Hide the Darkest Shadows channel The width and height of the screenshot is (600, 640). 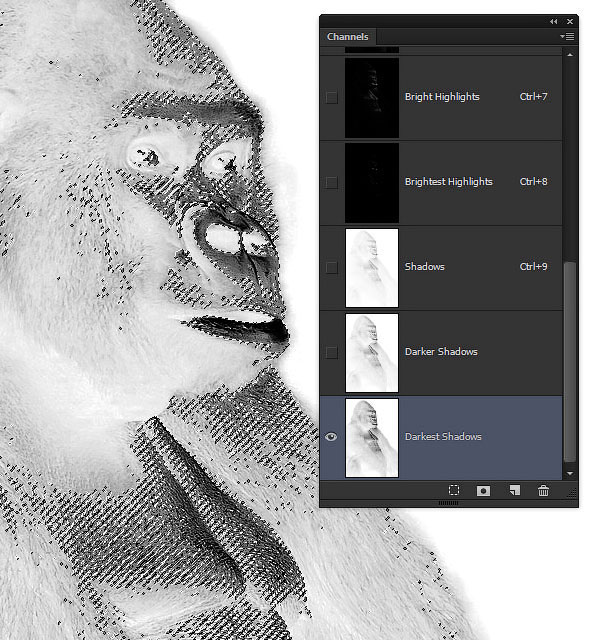(331, 437)
